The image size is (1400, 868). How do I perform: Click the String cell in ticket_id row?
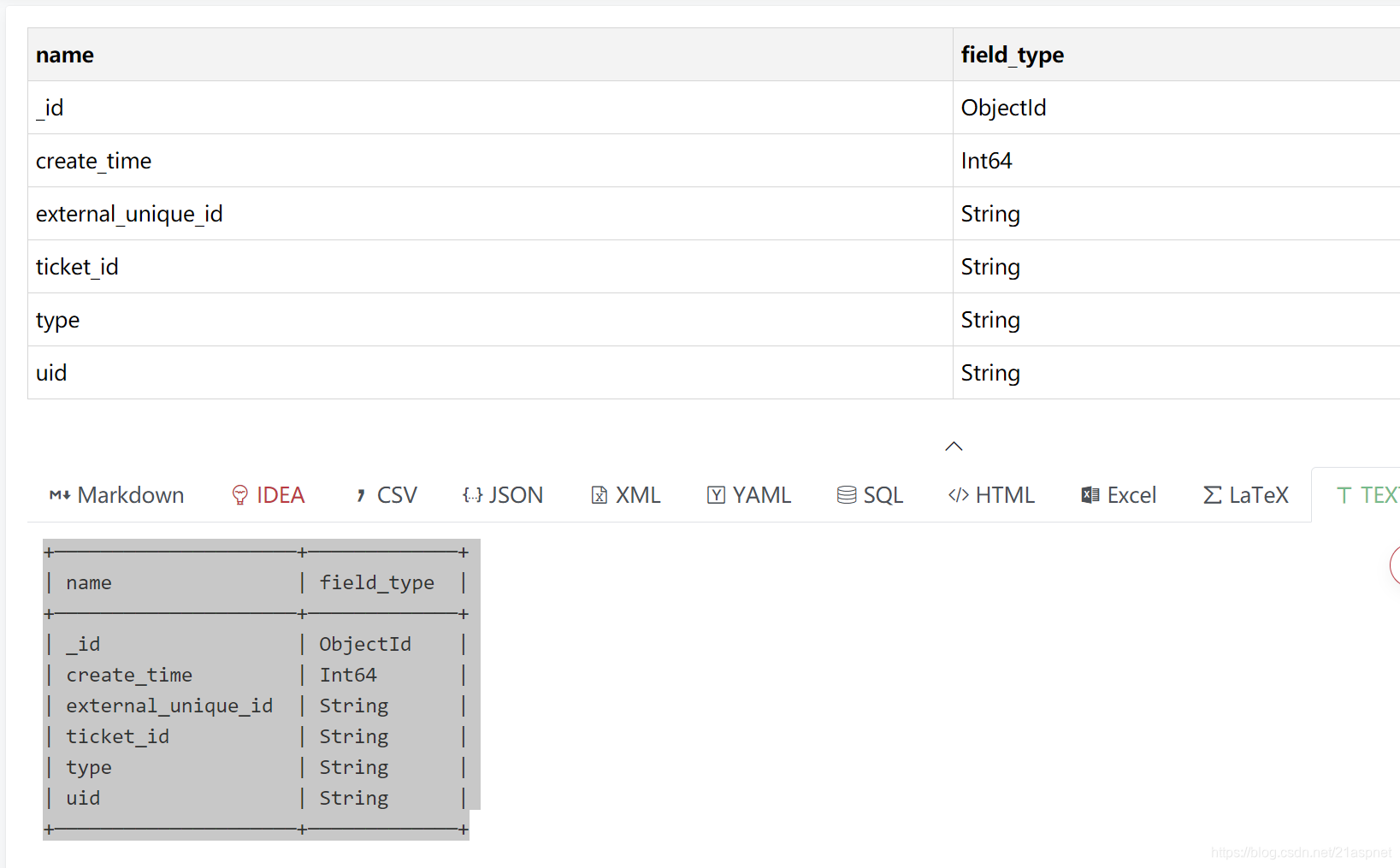pyautogui.click(x=1177, y=267)
